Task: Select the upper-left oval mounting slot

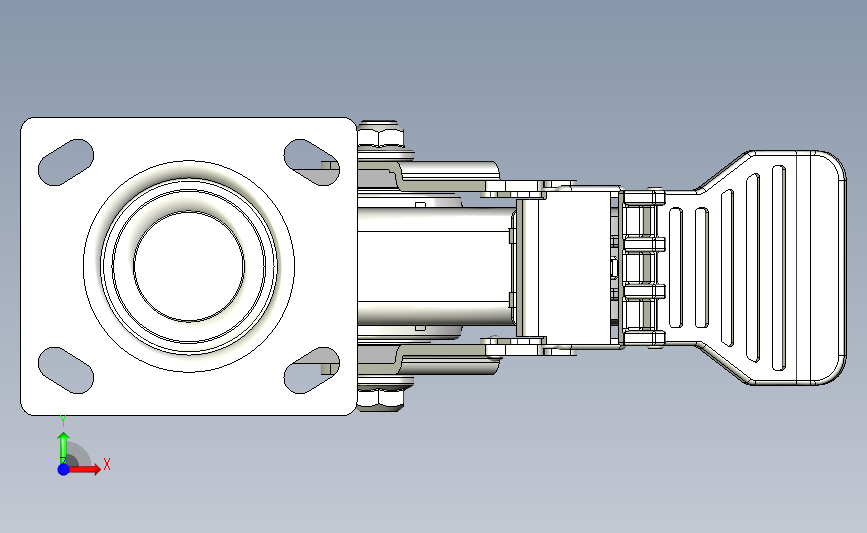Action: [x=66, y=162]
